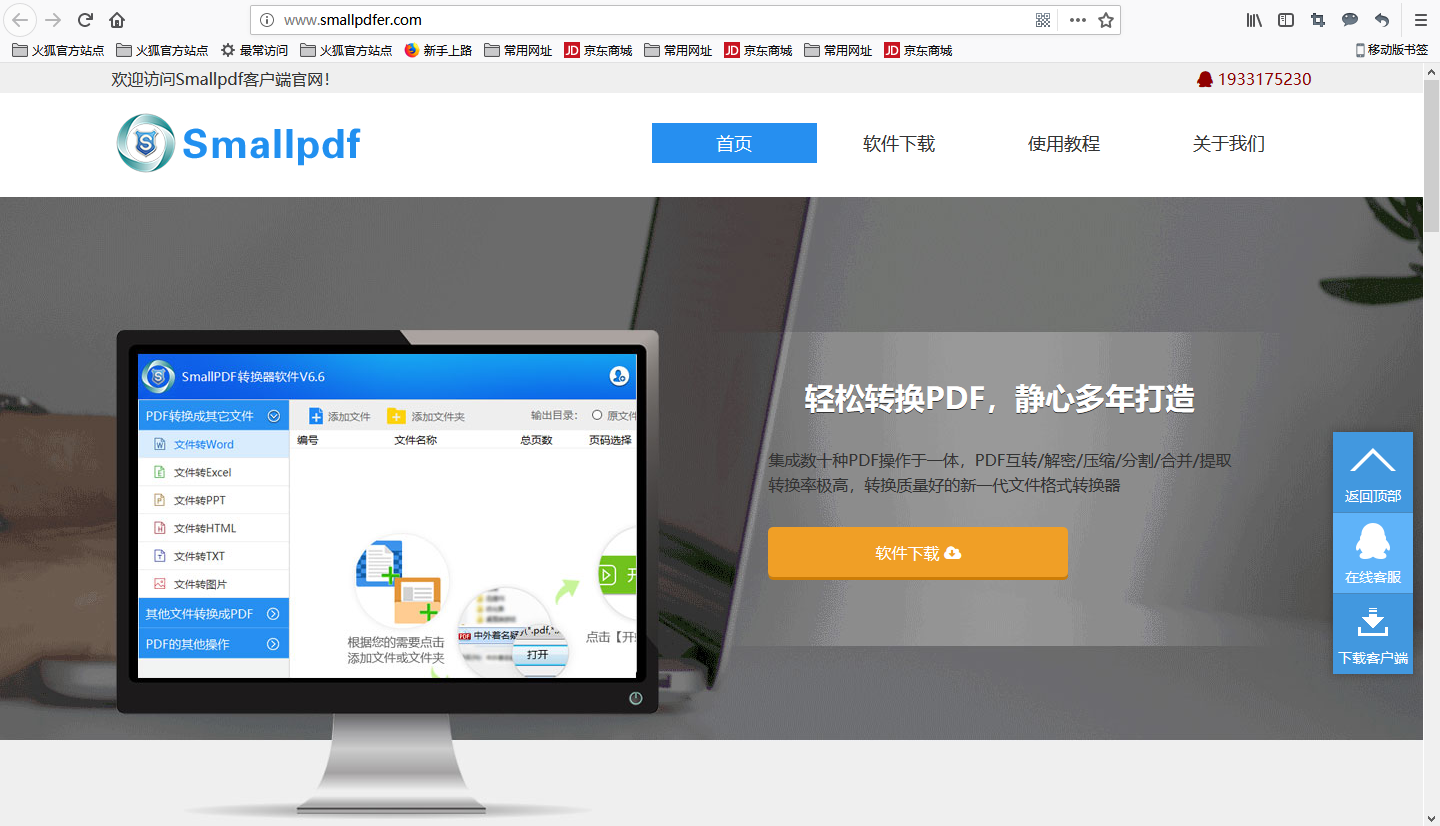Click the 页码选择 column header
The image size is (1440, 826).
610,440
